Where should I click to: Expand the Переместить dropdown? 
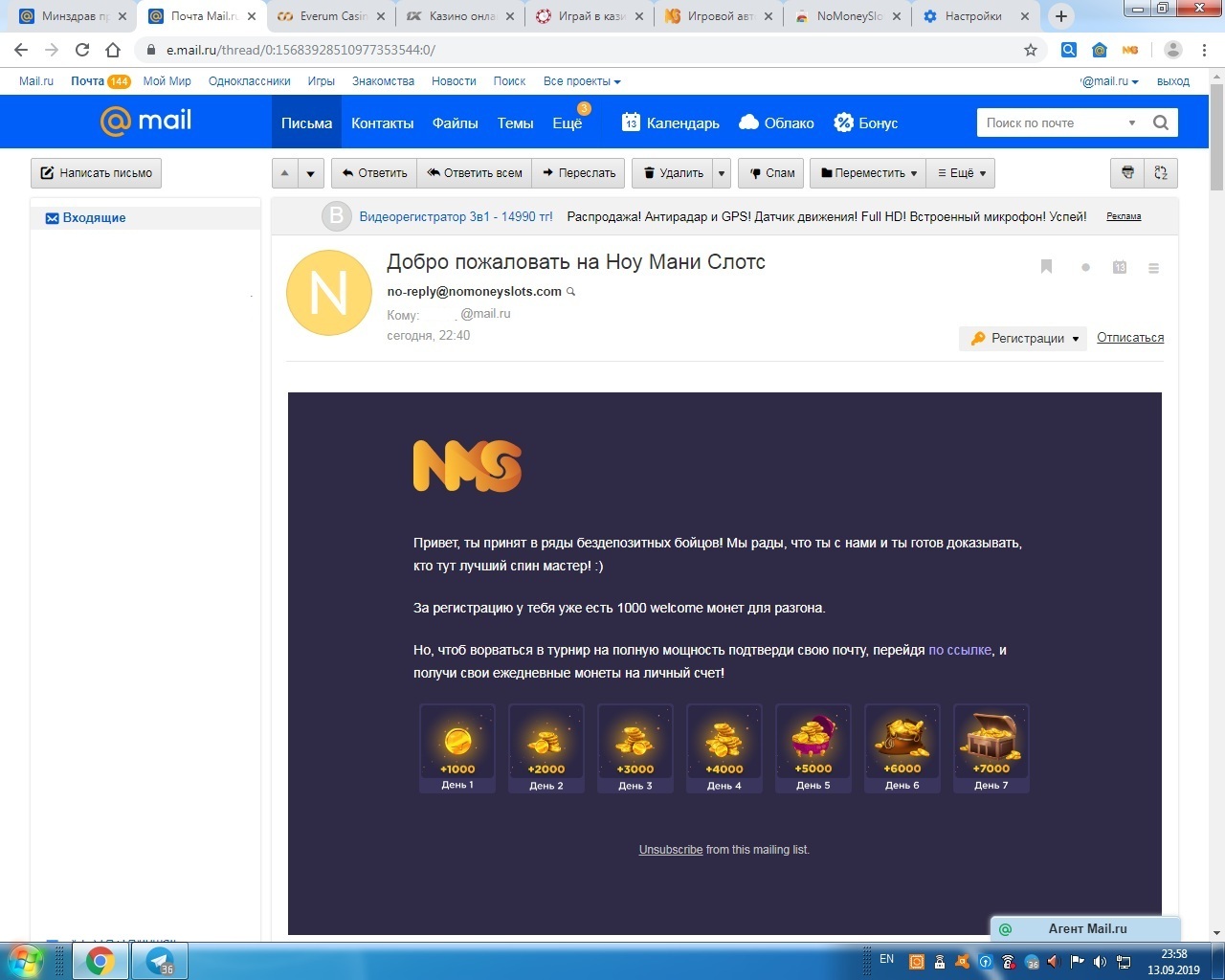tap(868, 173)
